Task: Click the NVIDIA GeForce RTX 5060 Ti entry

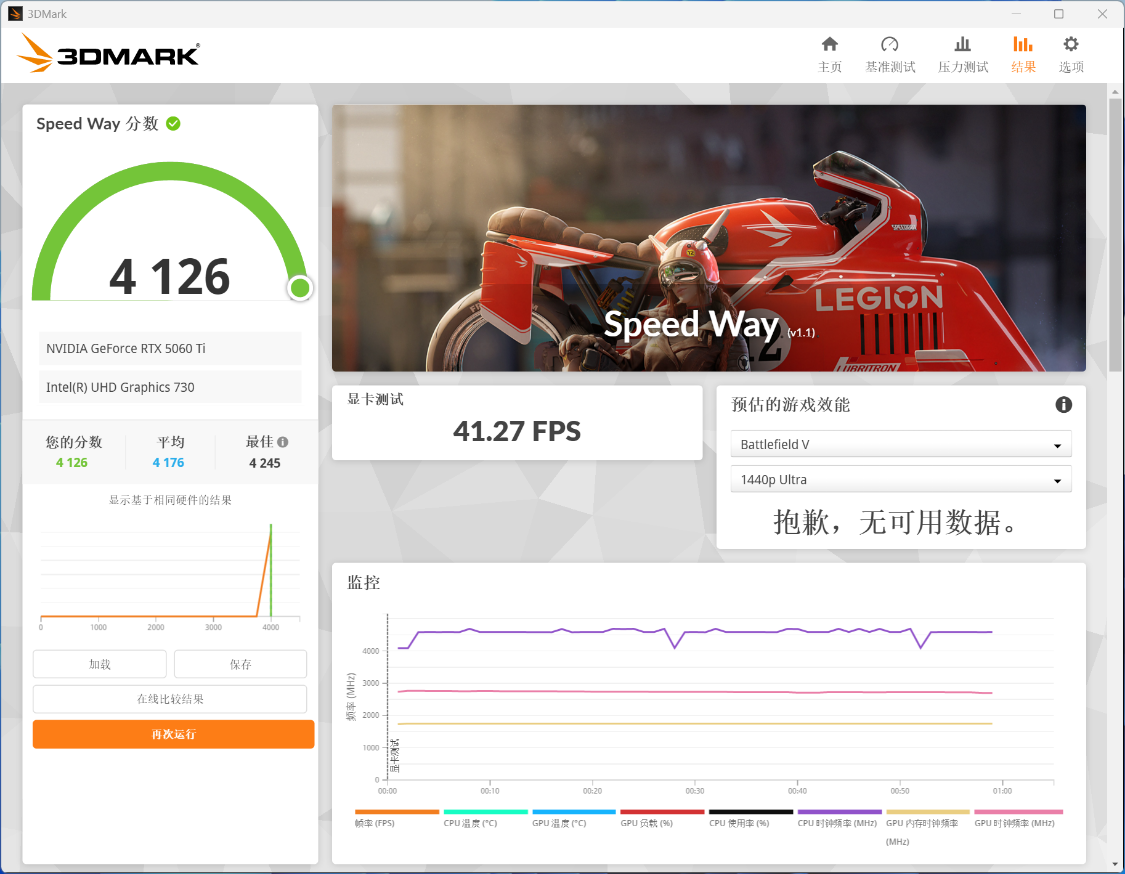Action: pyautogui.click(x=170, y=348)
